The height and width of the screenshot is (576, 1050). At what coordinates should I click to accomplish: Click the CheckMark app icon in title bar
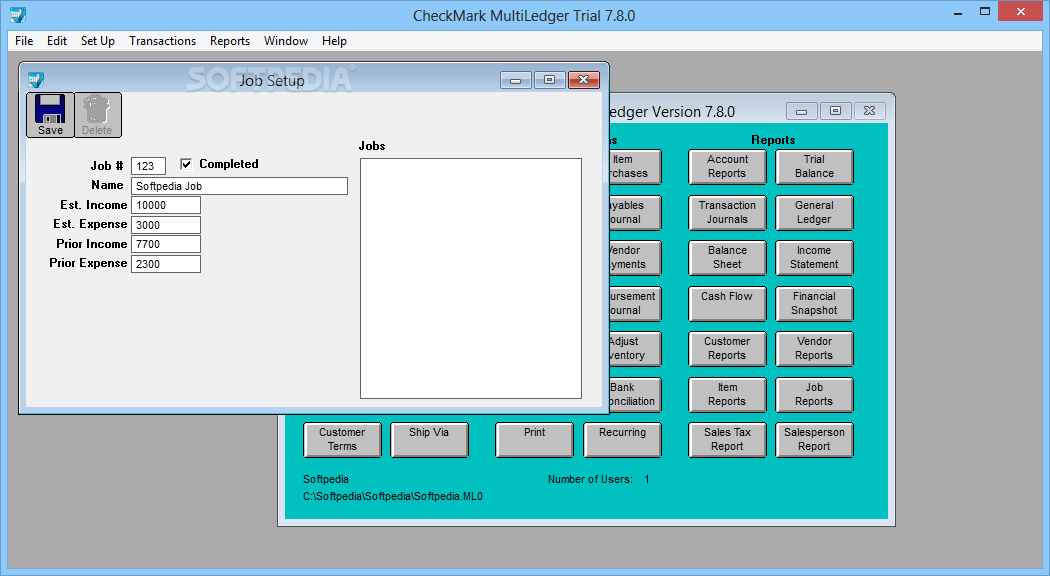(18, 15)
